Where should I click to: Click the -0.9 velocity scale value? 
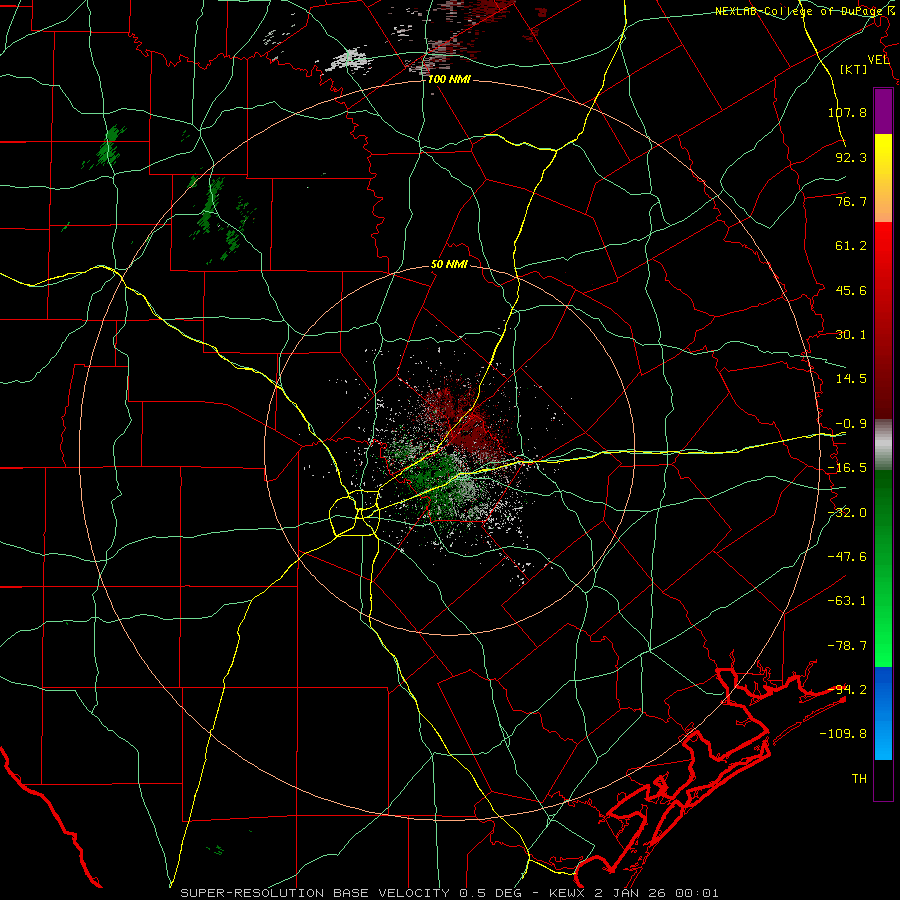[851, 424]
